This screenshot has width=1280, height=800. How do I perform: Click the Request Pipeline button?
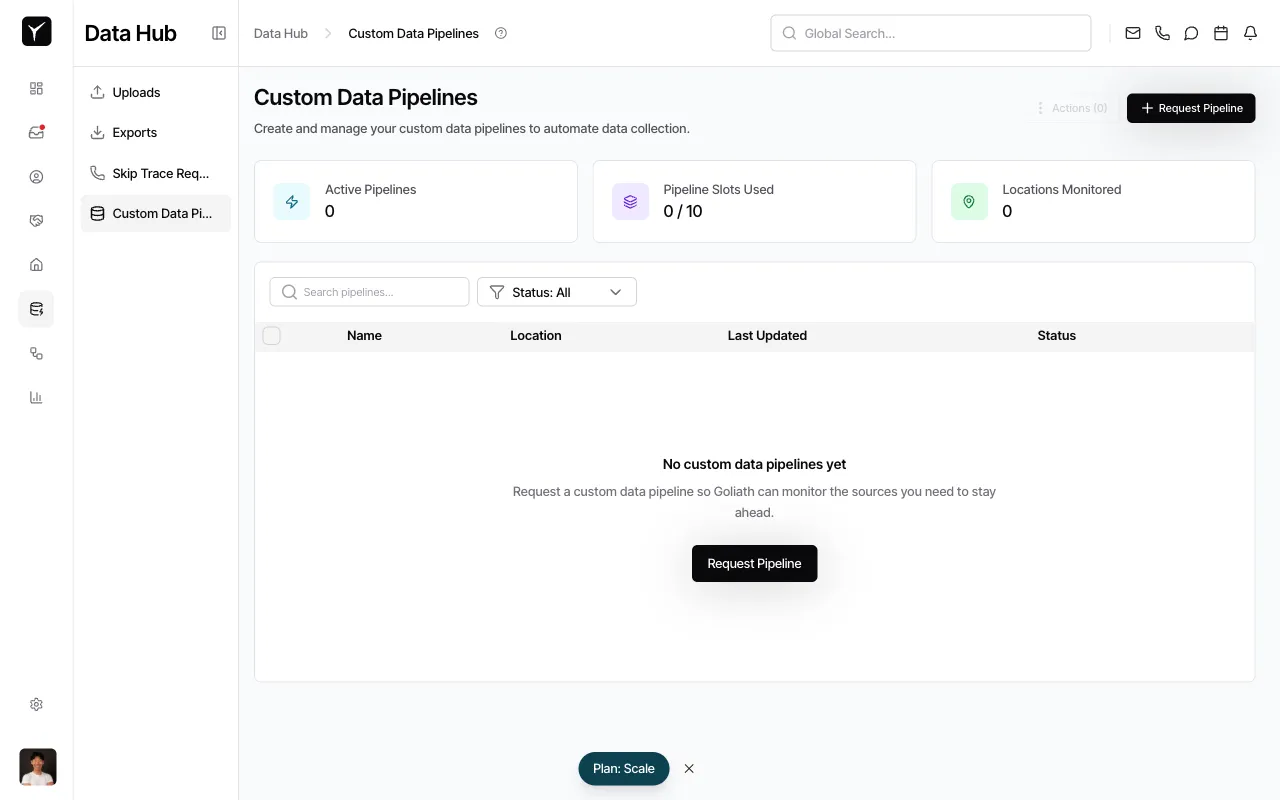tap(1191, 108)
